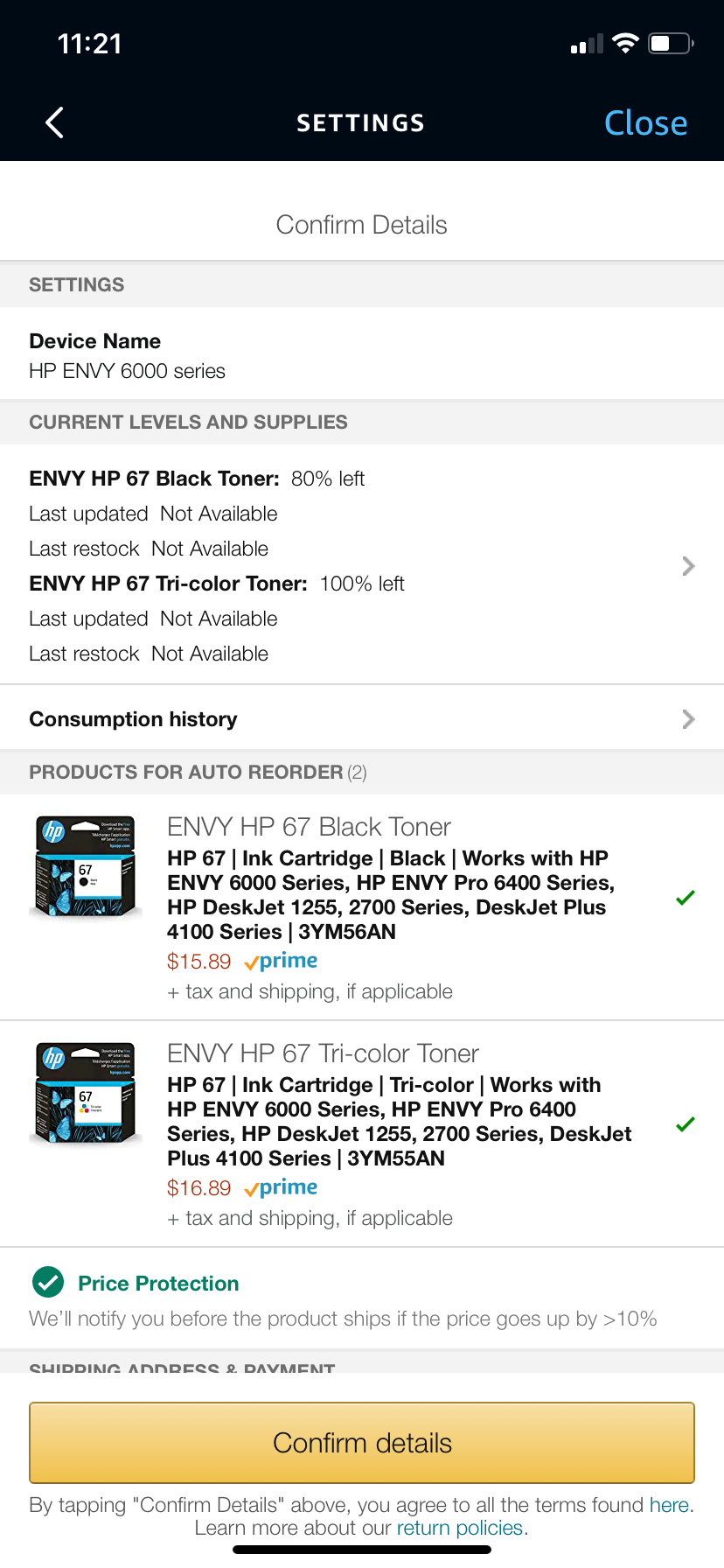Toggle auto reorder for ENVY HP 67 Black Toner
This screenshot has width=724, height=1568.
pos(685,897)
